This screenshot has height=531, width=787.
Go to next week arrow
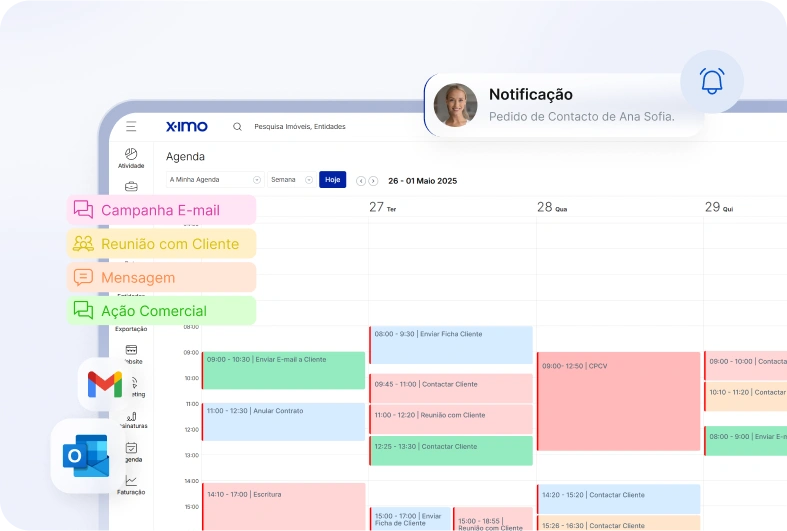pyautogui.click(x=373, y=181)
